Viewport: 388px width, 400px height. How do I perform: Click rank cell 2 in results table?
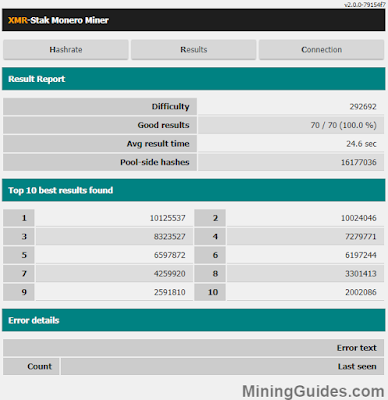coord(210,218)
